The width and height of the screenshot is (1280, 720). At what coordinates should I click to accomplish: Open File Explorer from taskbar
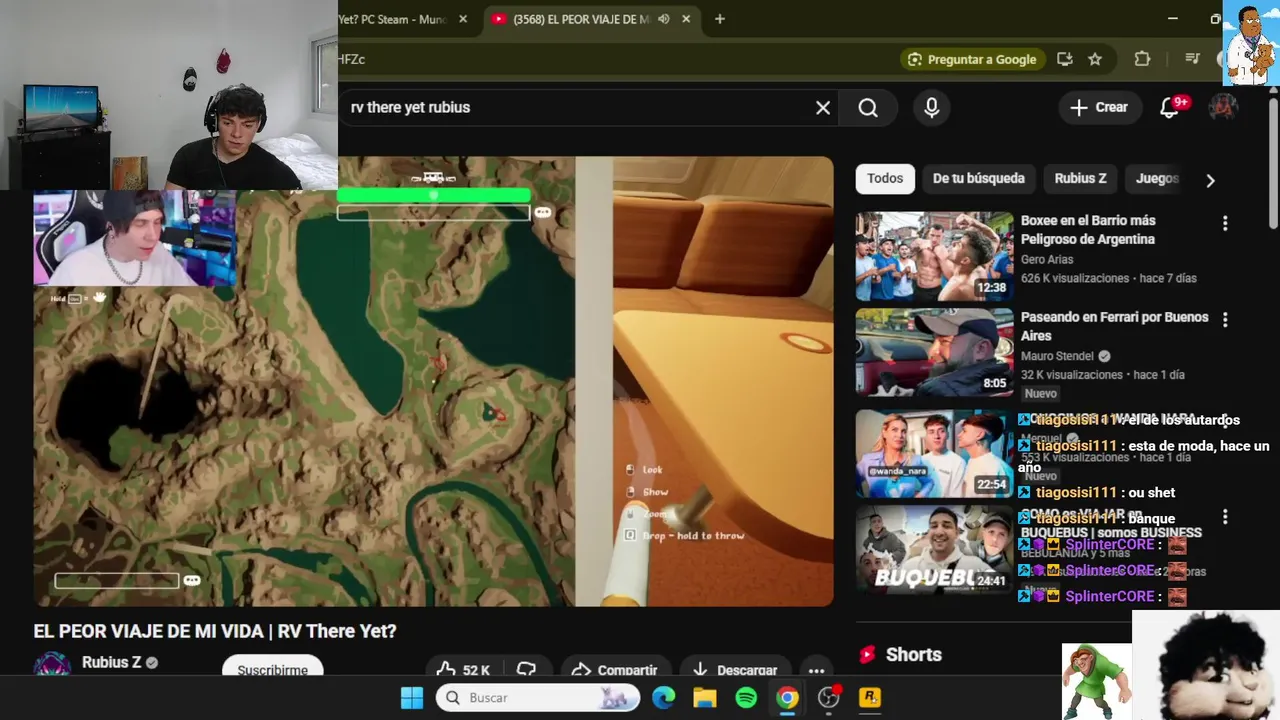tap(705, 698)
